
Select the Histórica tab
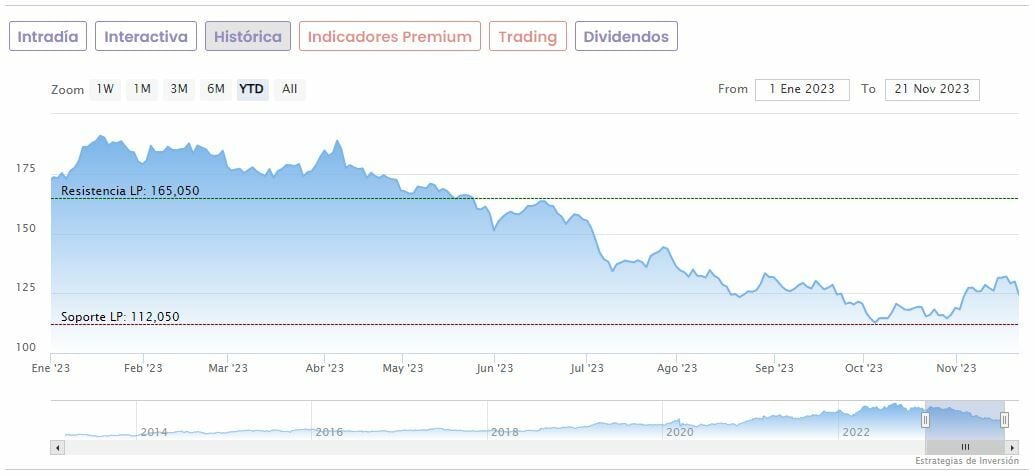[x=248, y=37]
